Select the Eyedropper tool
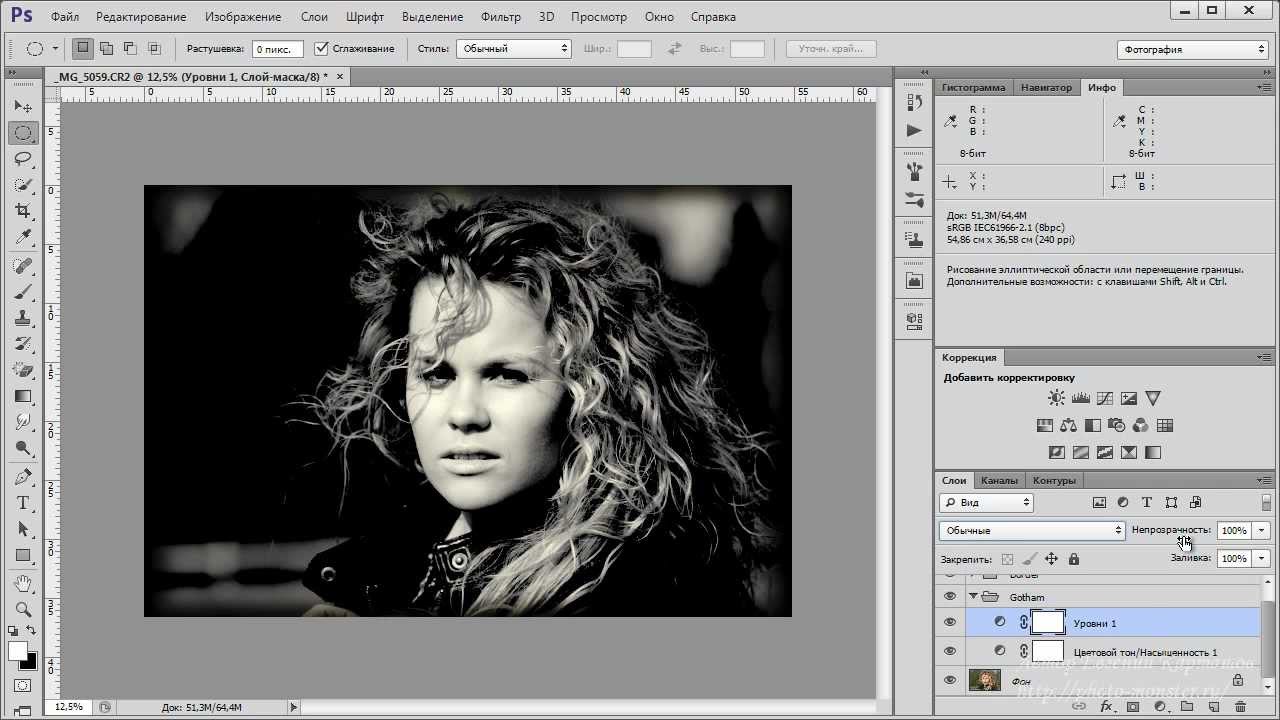Viewport: 1280px width, 720px height. 23,237
